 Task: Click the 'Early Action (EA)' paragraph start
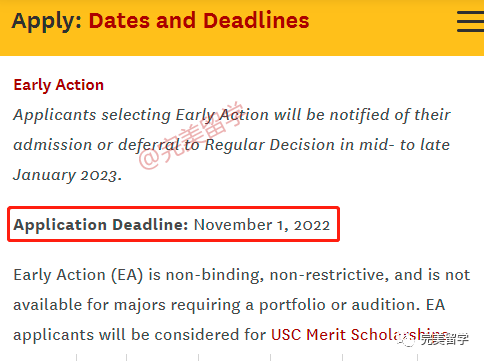pos(78,275)
